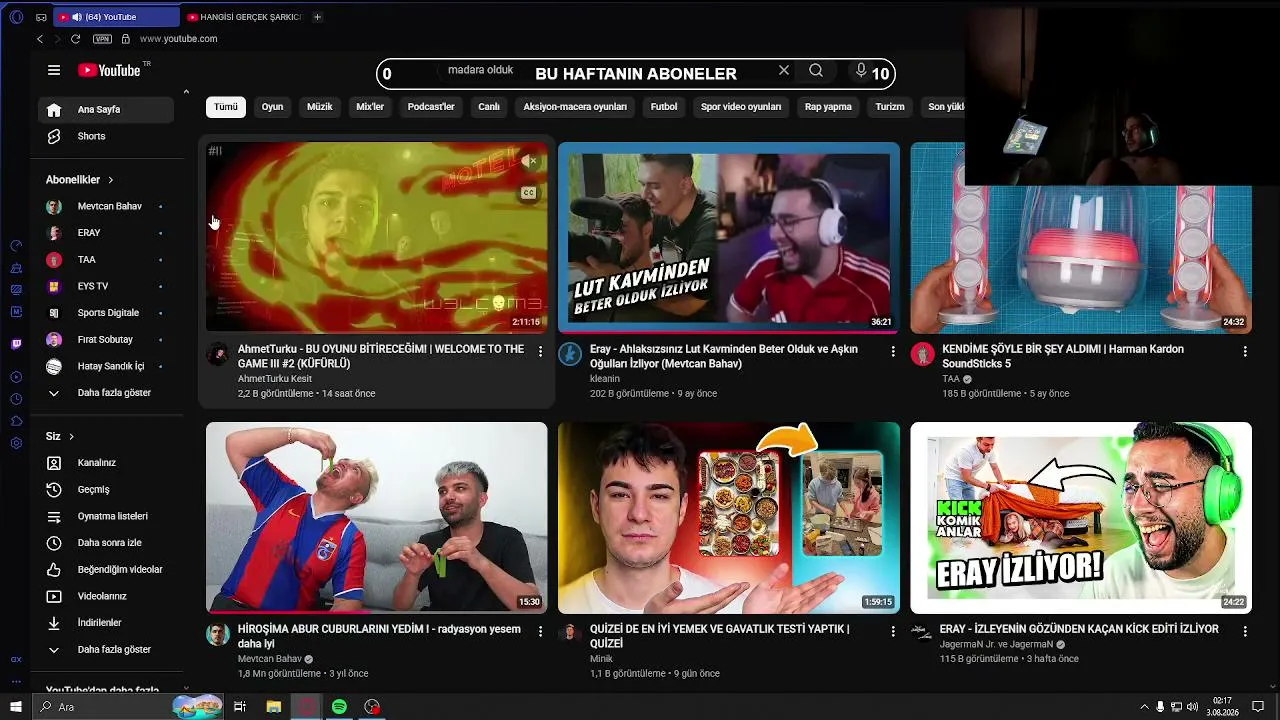Toggle mute on the AhmetTurku video preview
The width and height of the screenshot is (1280, 720).
pyautogui.click(x=527, y=161)
